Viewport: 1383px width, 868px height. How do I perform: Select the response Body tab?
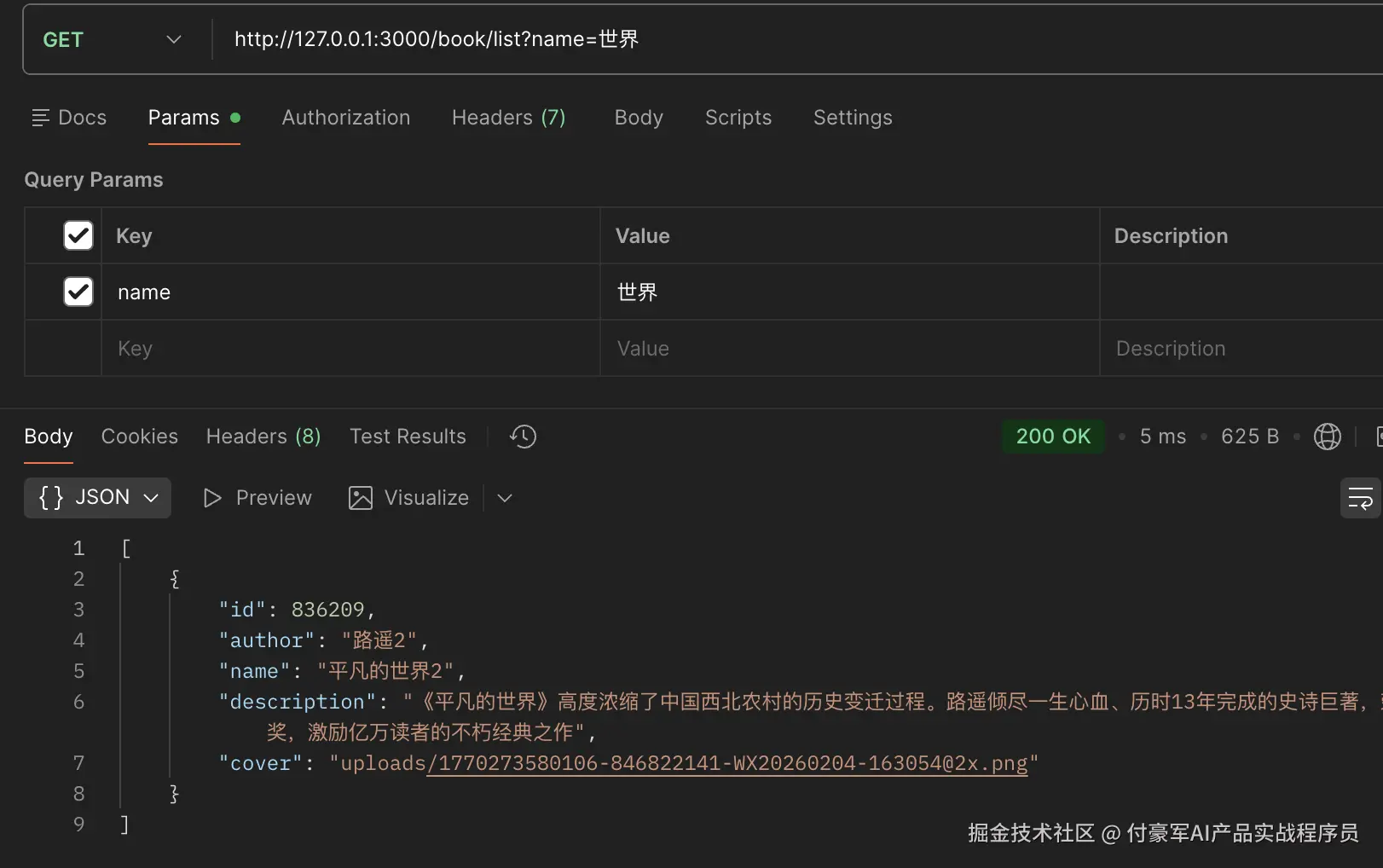coord(49,437)
